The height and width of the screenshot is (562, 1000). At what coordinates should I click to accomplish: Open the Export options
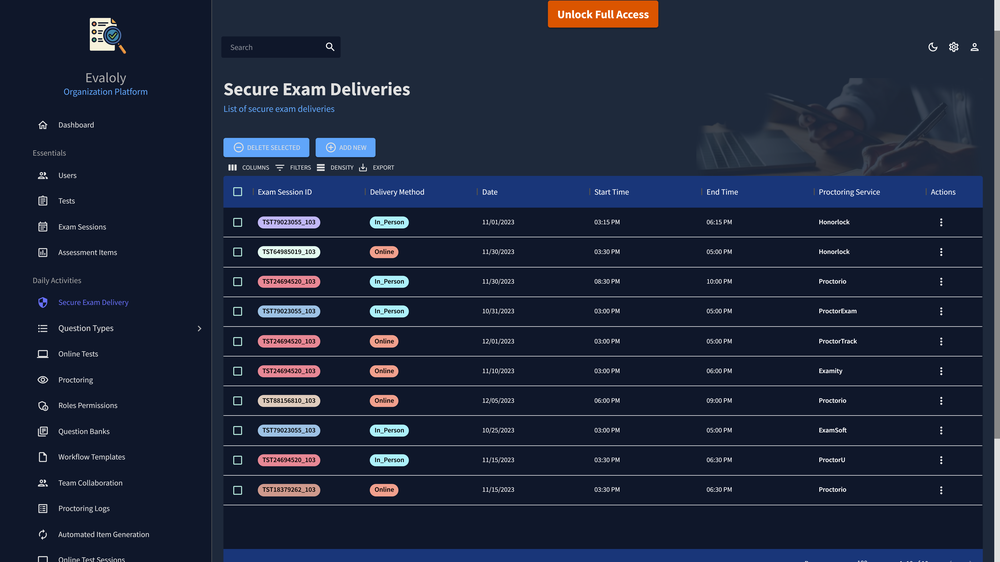(376, 168)
